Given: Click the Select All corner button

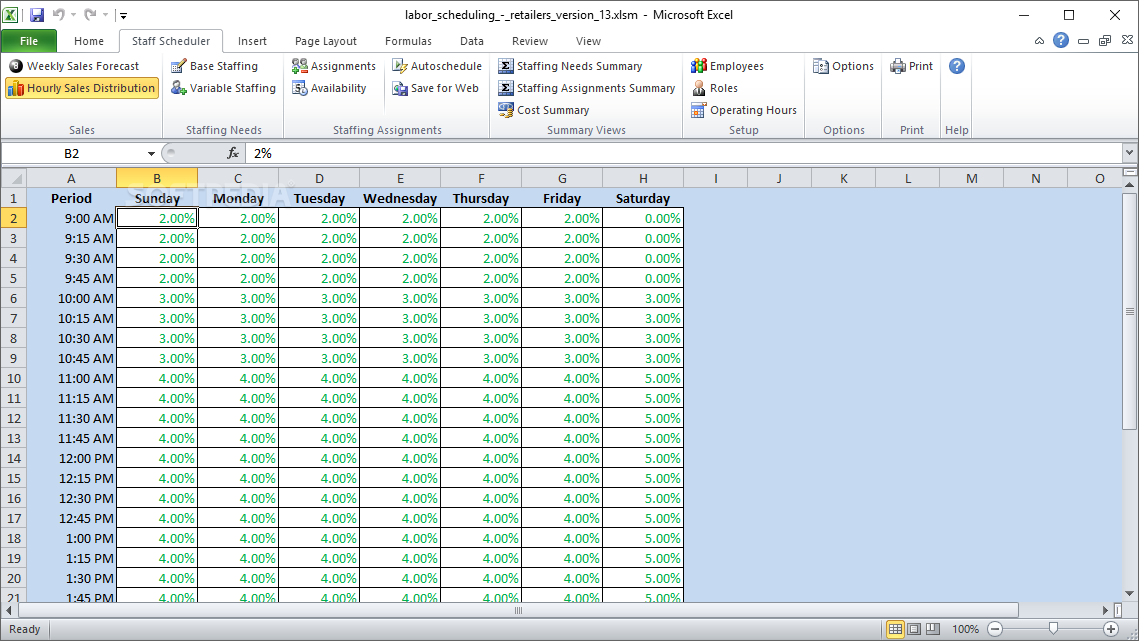Looking at the screenshot, I should [x=14, y=178].
